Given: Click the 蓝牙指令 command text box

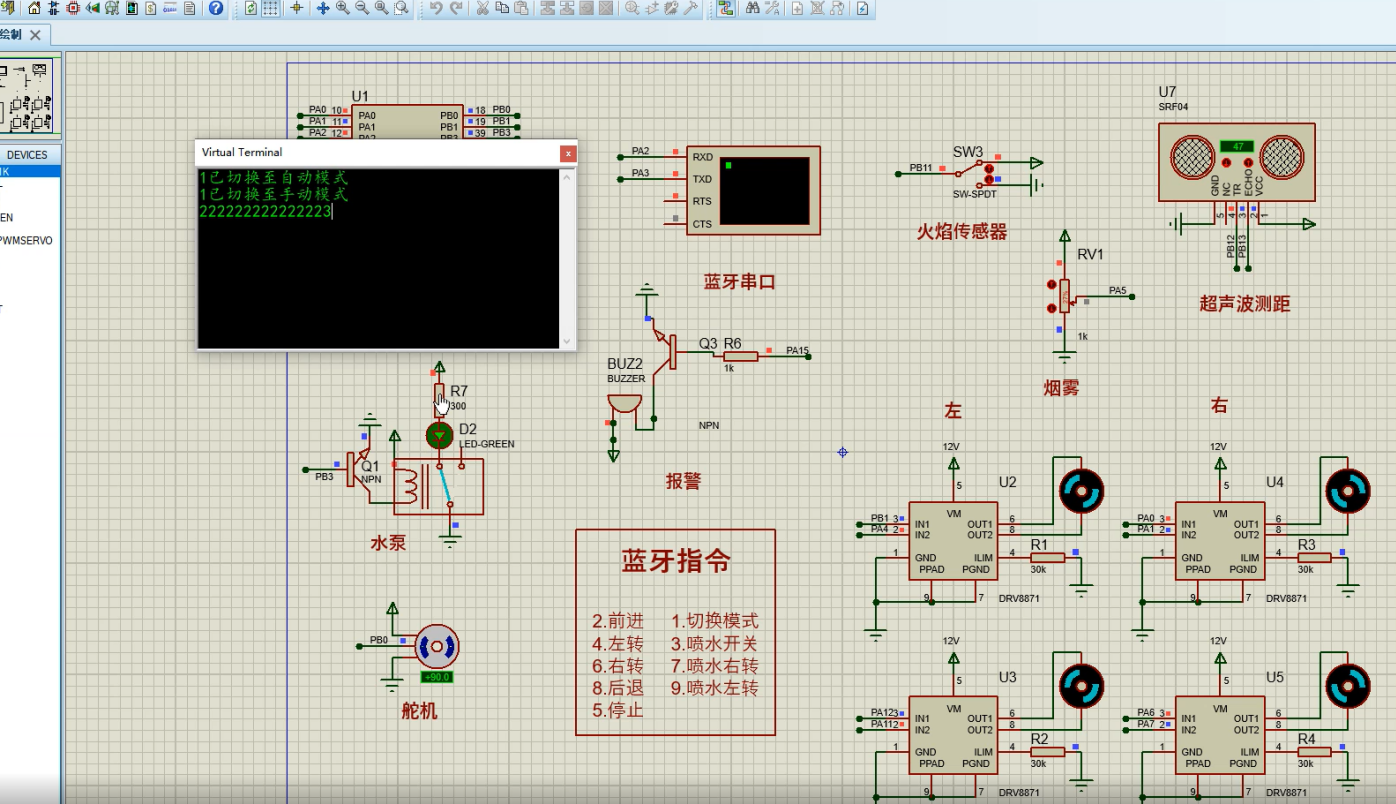Looking at the screenshot, I should [x=676, y=633].
